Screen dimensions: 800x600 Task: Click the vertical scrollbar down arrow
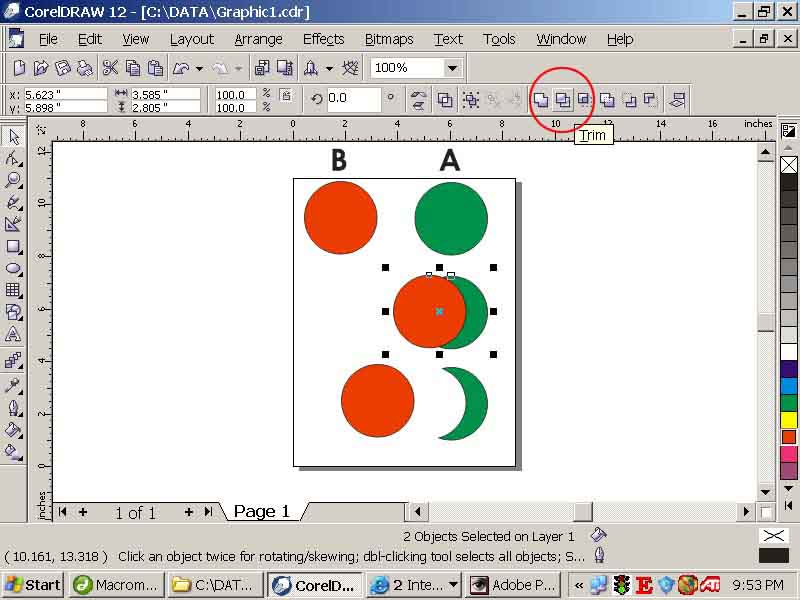click(x=765, y=492)
